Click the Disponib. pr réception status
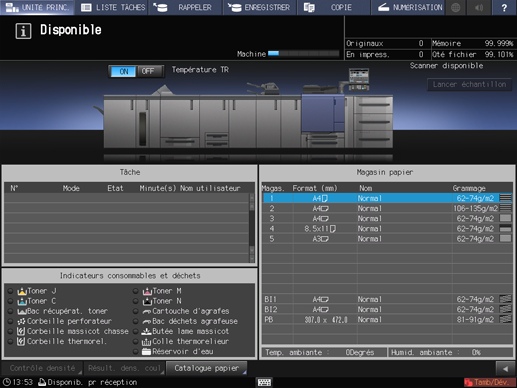The image size is (517, 388). [x=88, y=382]
